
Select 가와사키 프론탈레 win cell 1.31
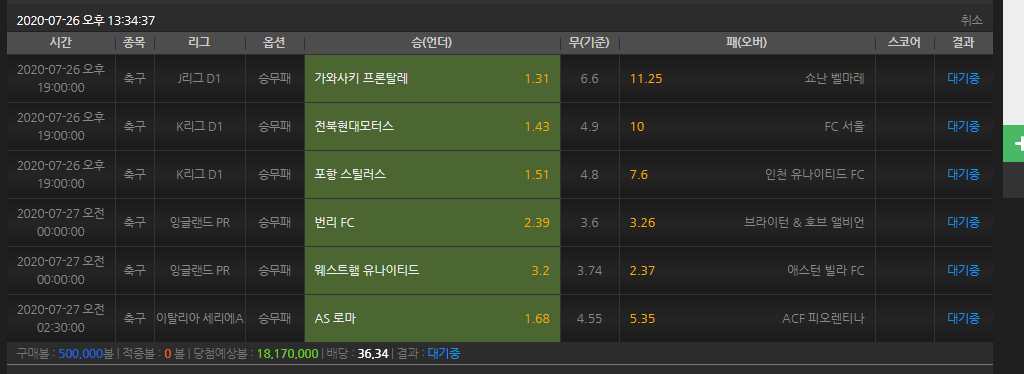[432, 78]
